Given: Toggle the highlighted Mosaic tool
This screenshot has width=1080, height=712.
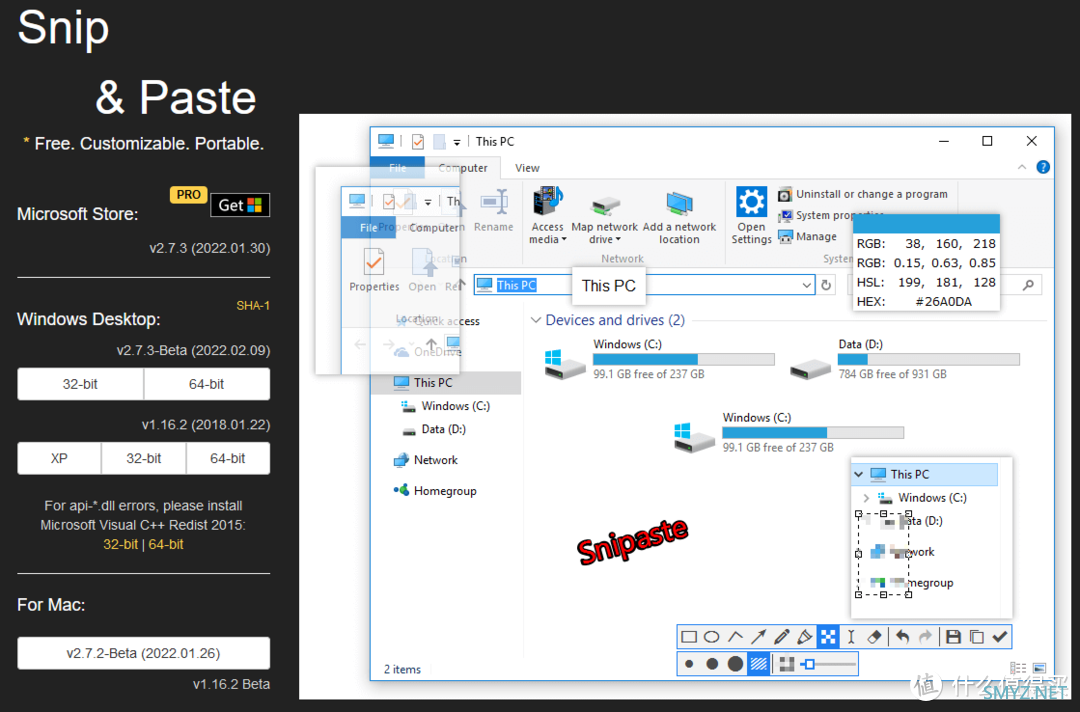Looking at the screenshot, I should pos(828,637).
